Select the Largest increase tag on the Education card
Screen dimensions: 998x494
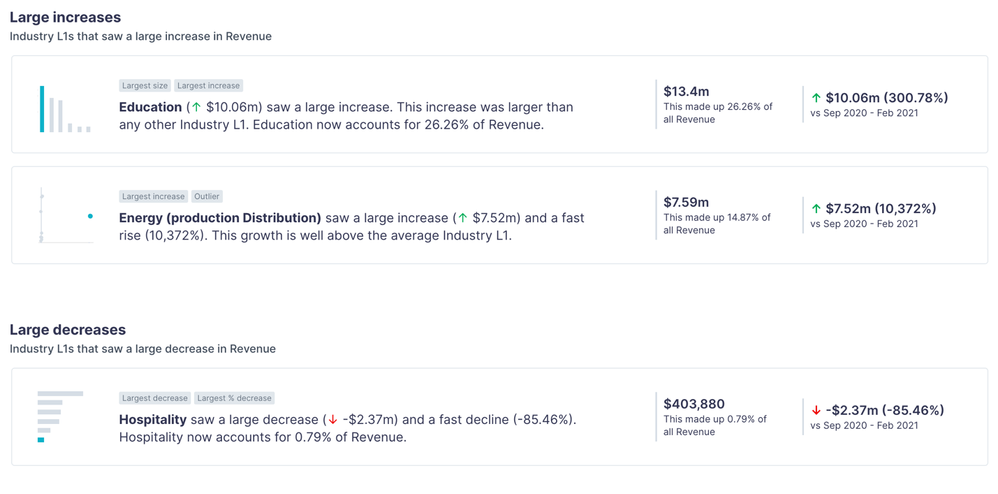[208, 86]
